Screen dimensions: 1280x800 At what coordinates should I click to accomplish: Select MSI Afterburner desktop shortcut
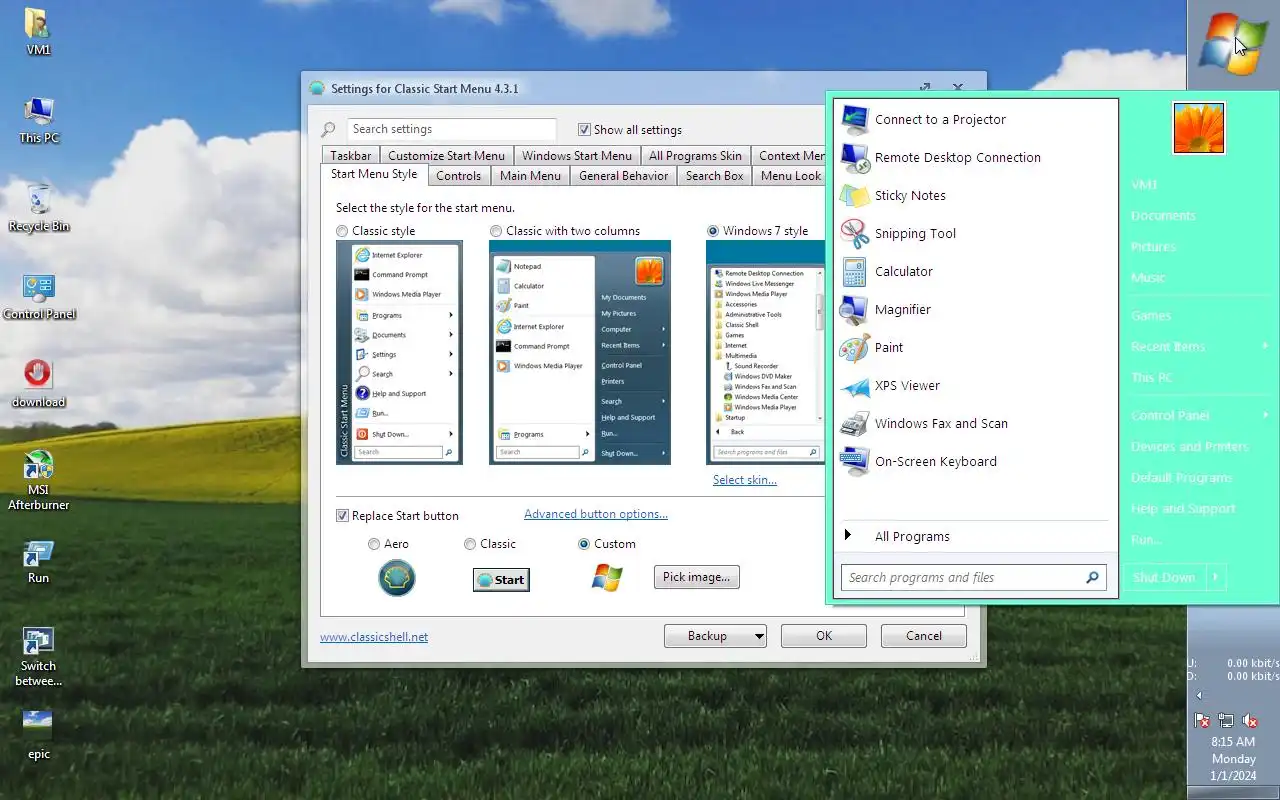click(x=38, y=480)
